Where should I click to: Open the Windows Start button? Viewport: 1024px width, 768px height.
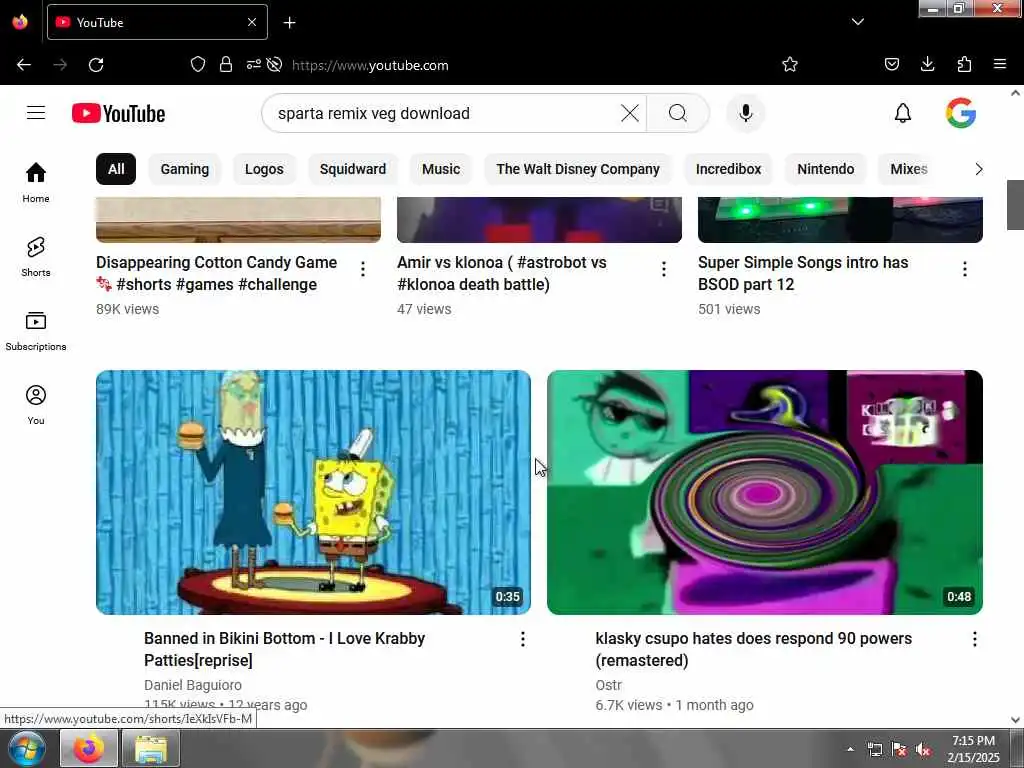[x=27, y=749]
